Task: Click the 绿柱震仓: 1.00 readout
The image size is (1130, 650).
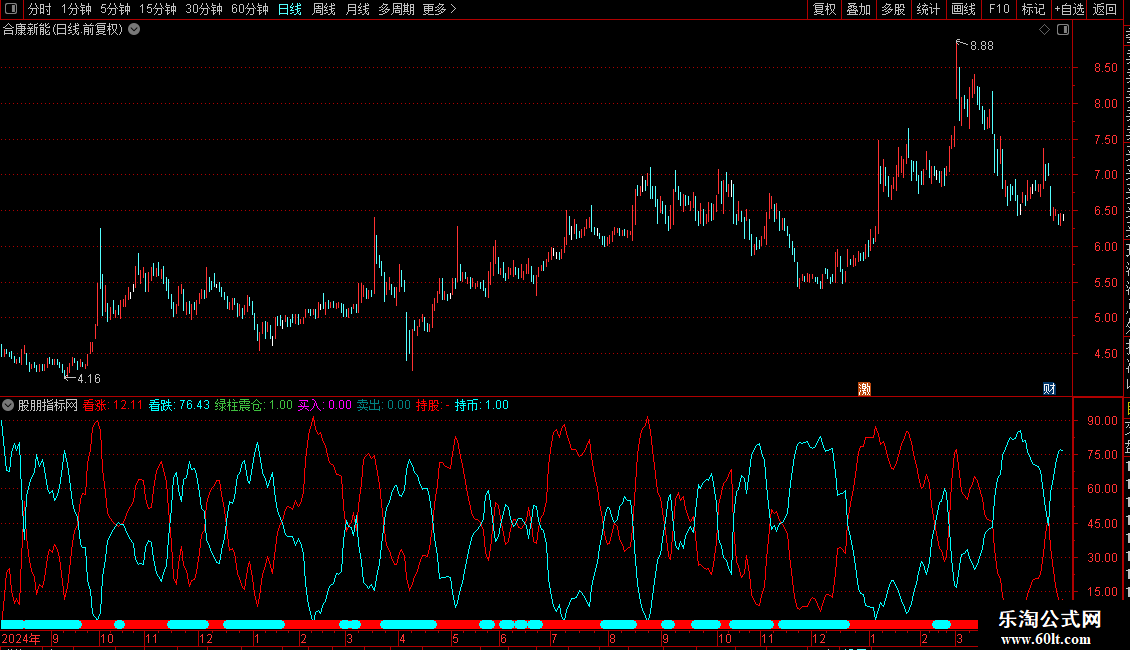Action: [x=254, y=405]
